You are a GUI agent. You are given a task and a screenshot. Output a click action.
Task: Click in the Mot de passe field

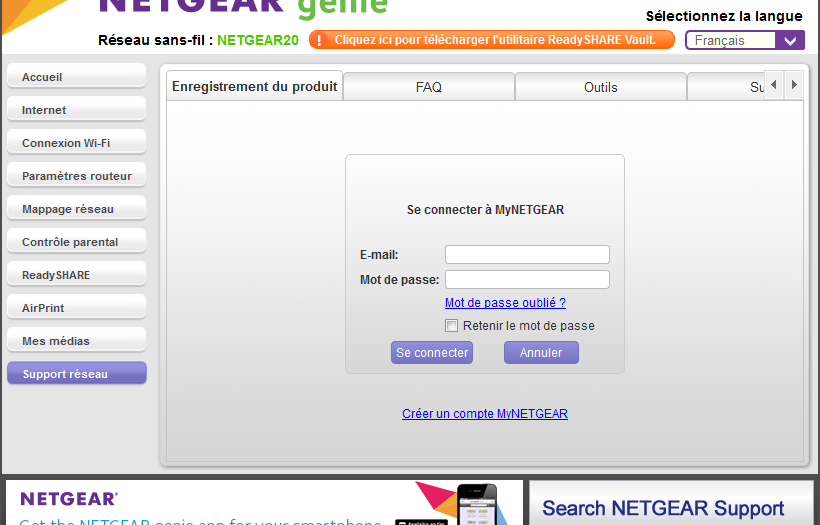[527, 280]
